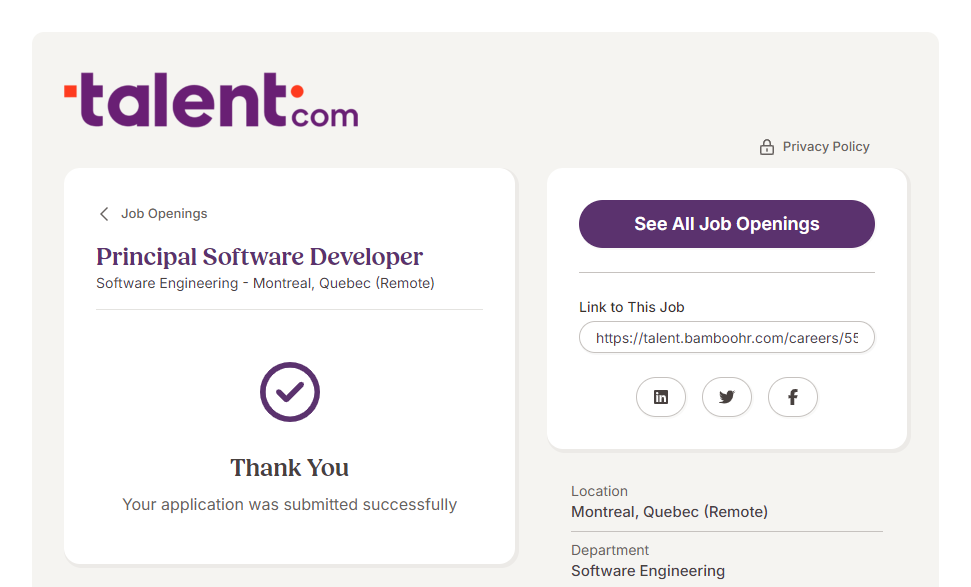This screenshot has width=971, height=587.
Task: Click the Thank You heading
Action: pos(290,468)
